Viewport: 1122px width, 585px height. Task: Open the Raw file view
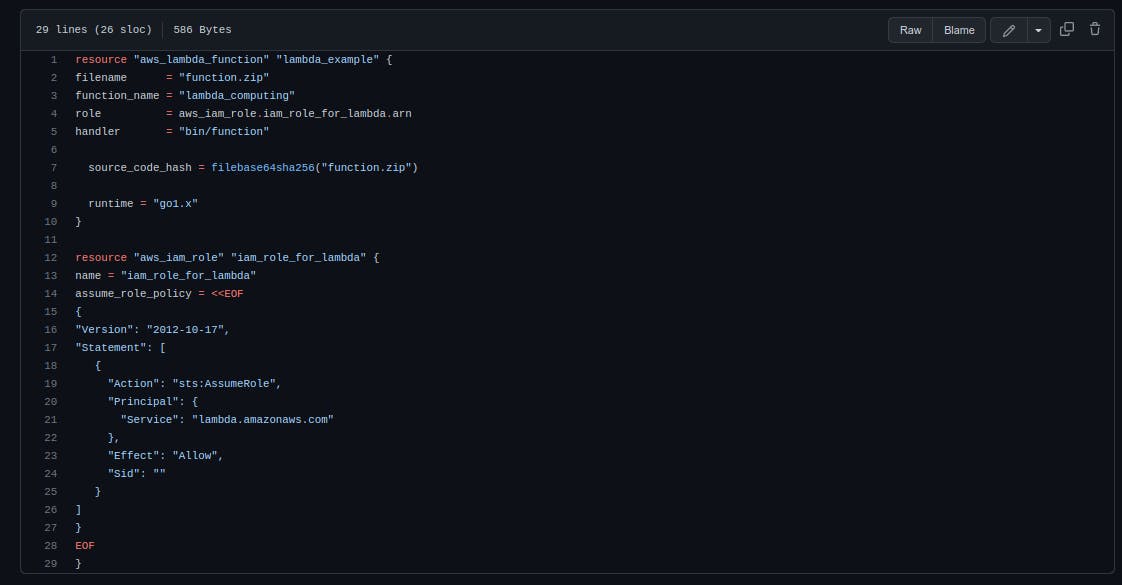pos(910,30)
